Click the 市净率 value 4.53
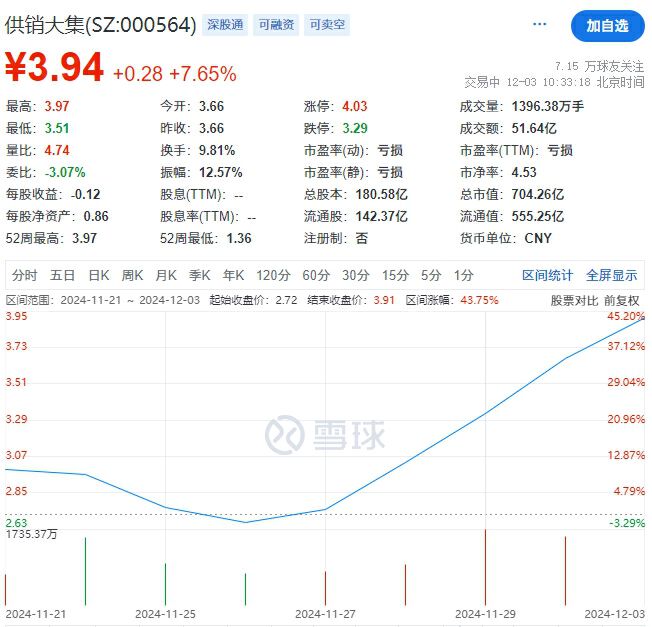 [524, 173]
